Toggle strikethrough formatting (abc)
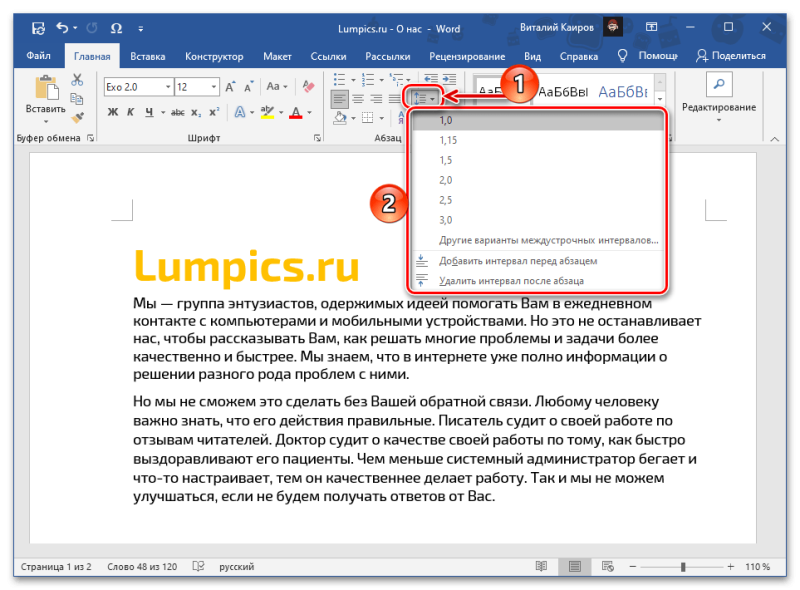This screenshot has width=800, height=590. click(178, 112)
